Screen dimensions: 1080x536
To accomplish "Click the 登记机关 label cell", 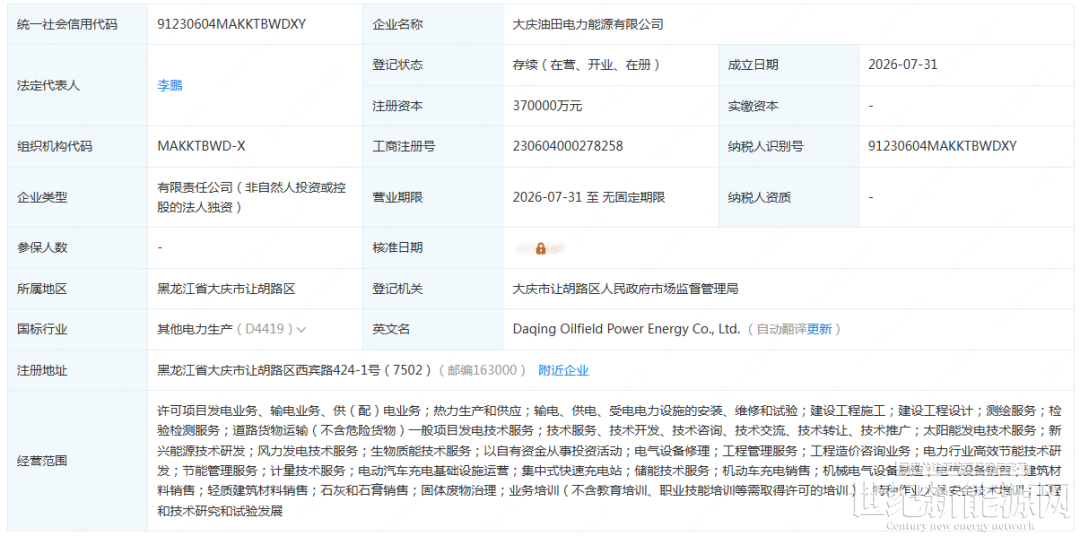I will tap(433, 289).
